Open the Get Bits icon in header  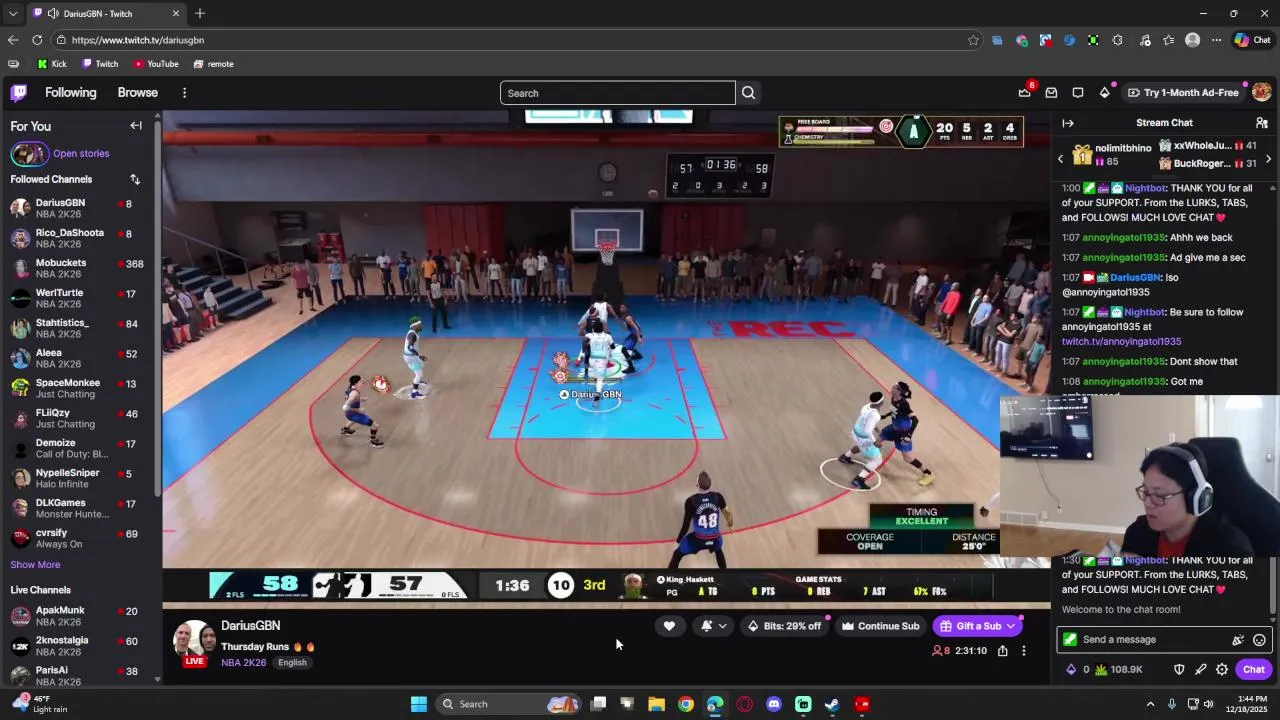tap(1104, 92)
